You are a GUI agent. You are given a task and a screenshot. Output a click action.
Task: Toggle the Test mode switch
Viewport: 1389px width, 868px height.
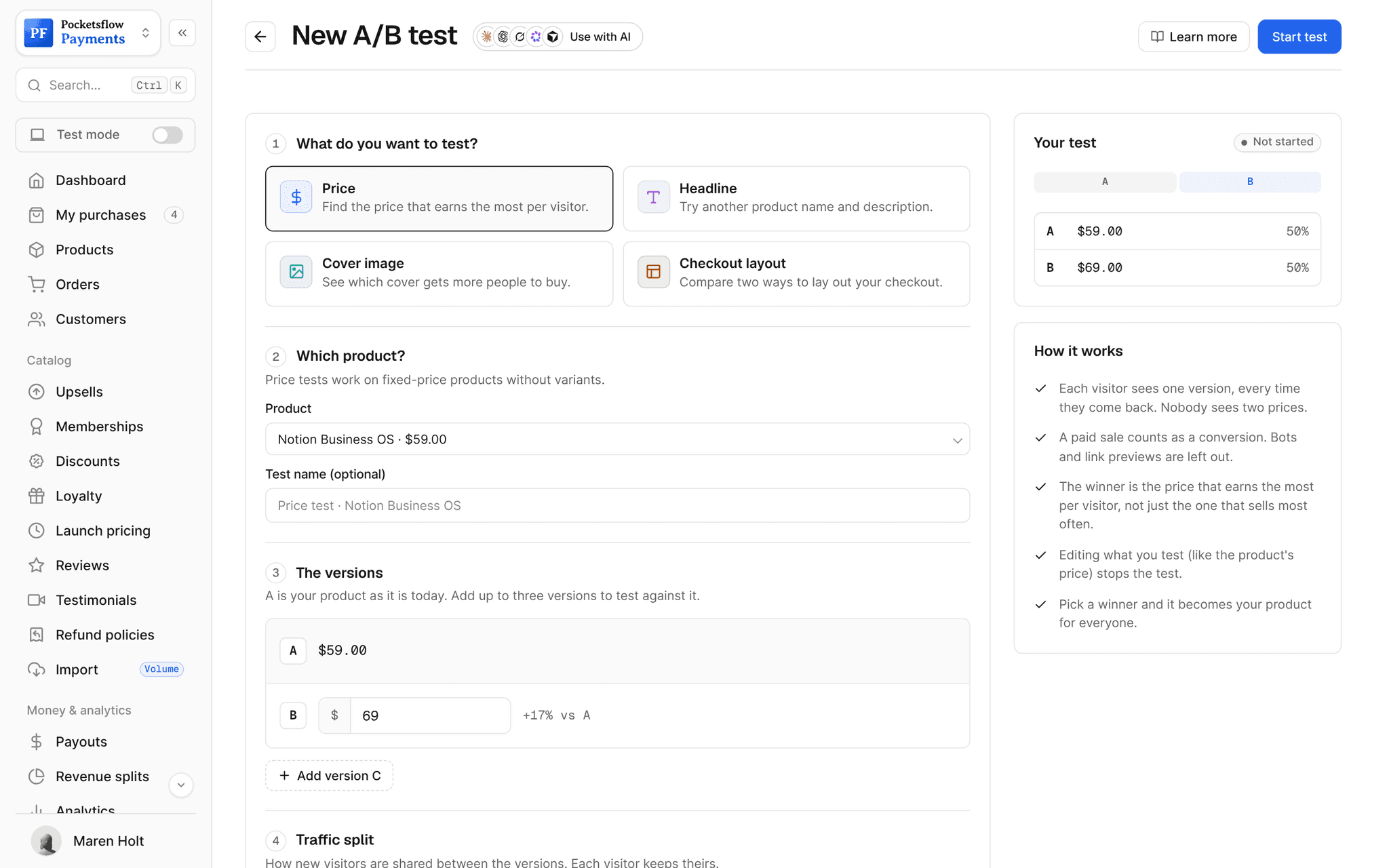click(168, 135)
